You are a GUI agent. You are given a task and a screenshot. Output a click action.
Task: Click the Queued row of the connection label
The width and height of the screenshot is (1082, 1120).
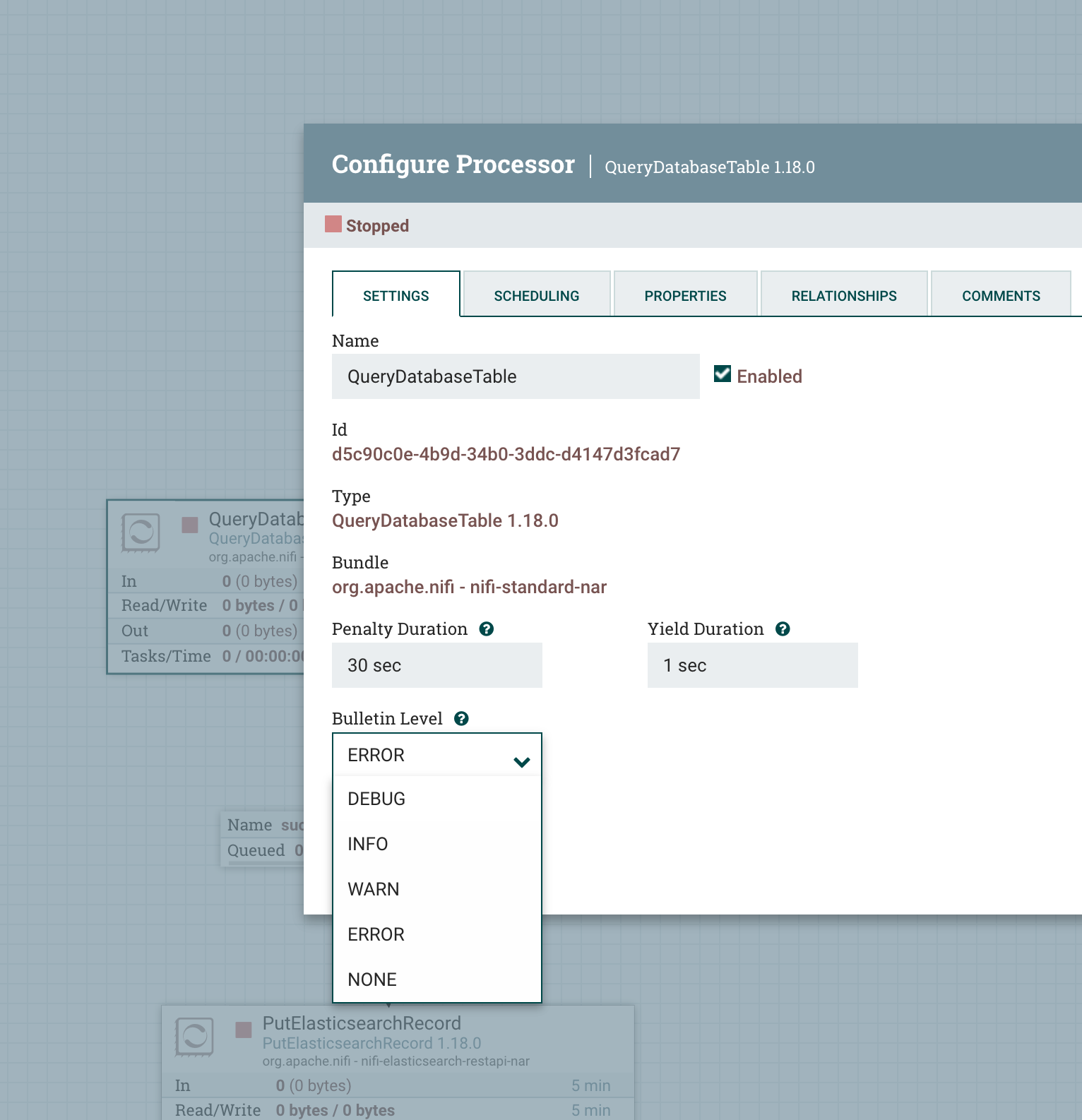point(263,851)
